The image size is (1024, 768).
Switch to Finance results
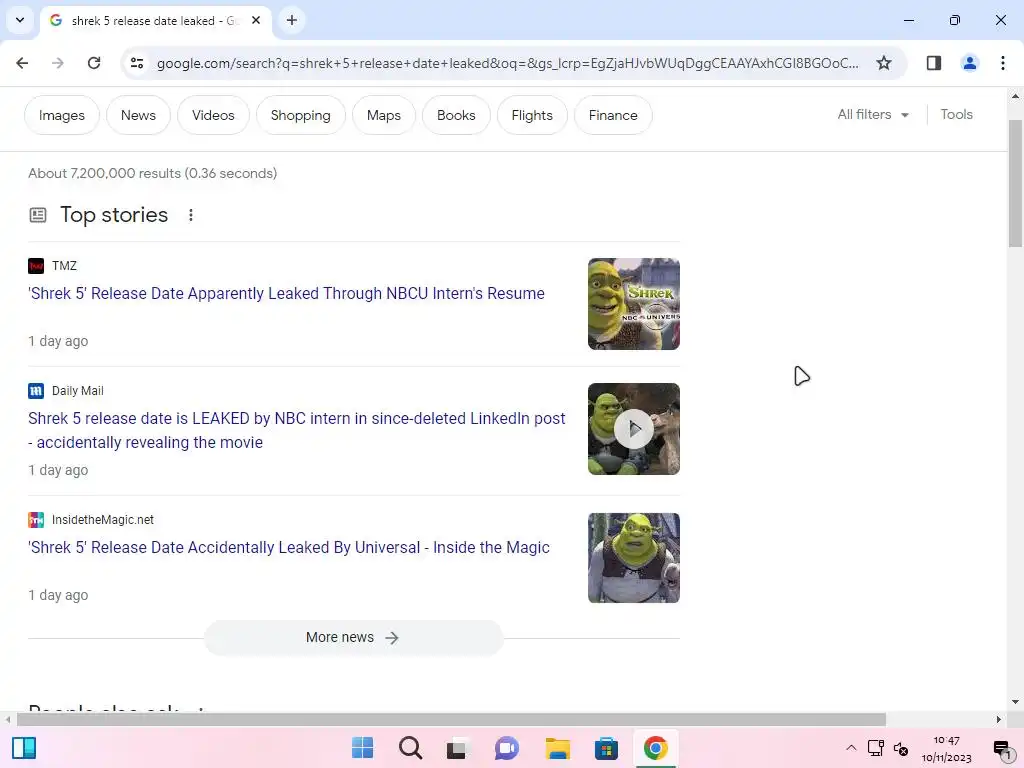tap(613, 115)
